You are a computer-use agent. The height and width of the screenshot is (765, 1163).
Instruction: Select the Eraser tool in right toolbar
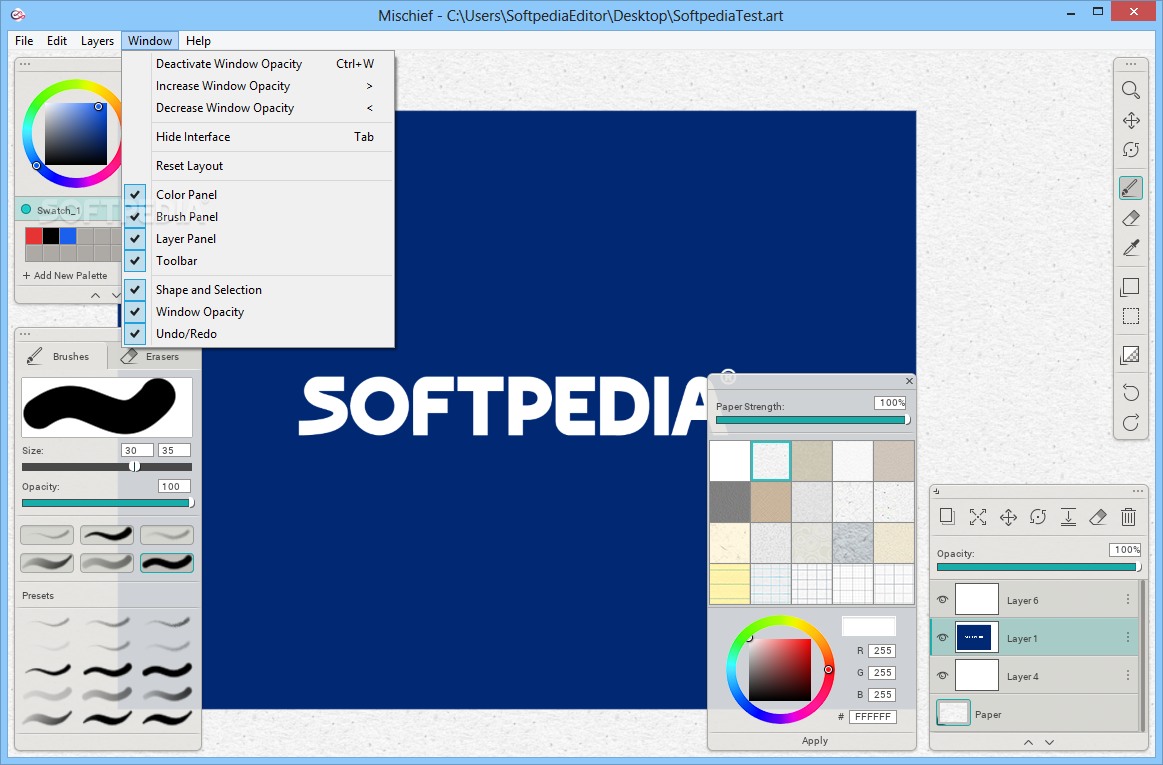tap(1130, 218)
